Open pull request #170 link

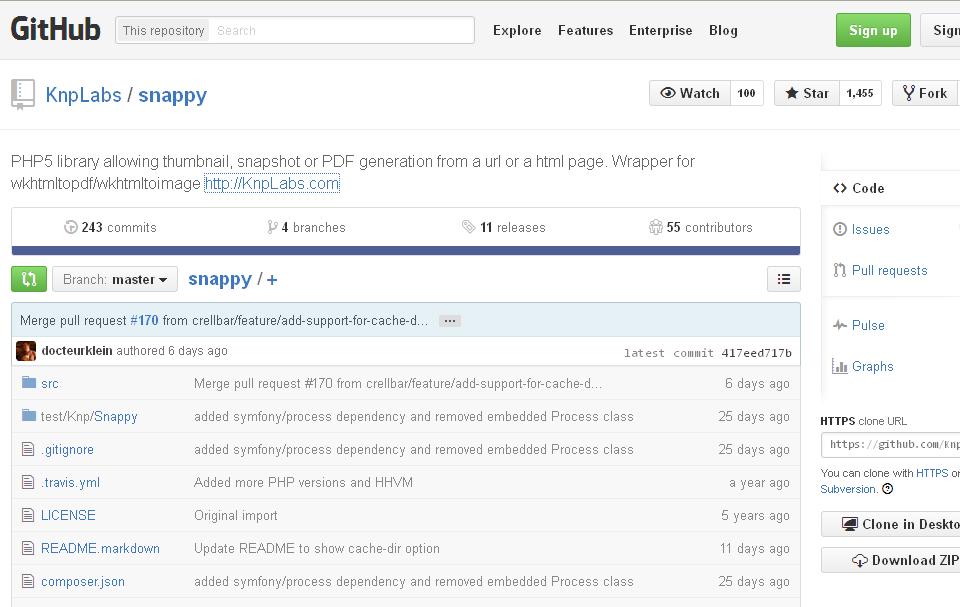pos(144,320)
